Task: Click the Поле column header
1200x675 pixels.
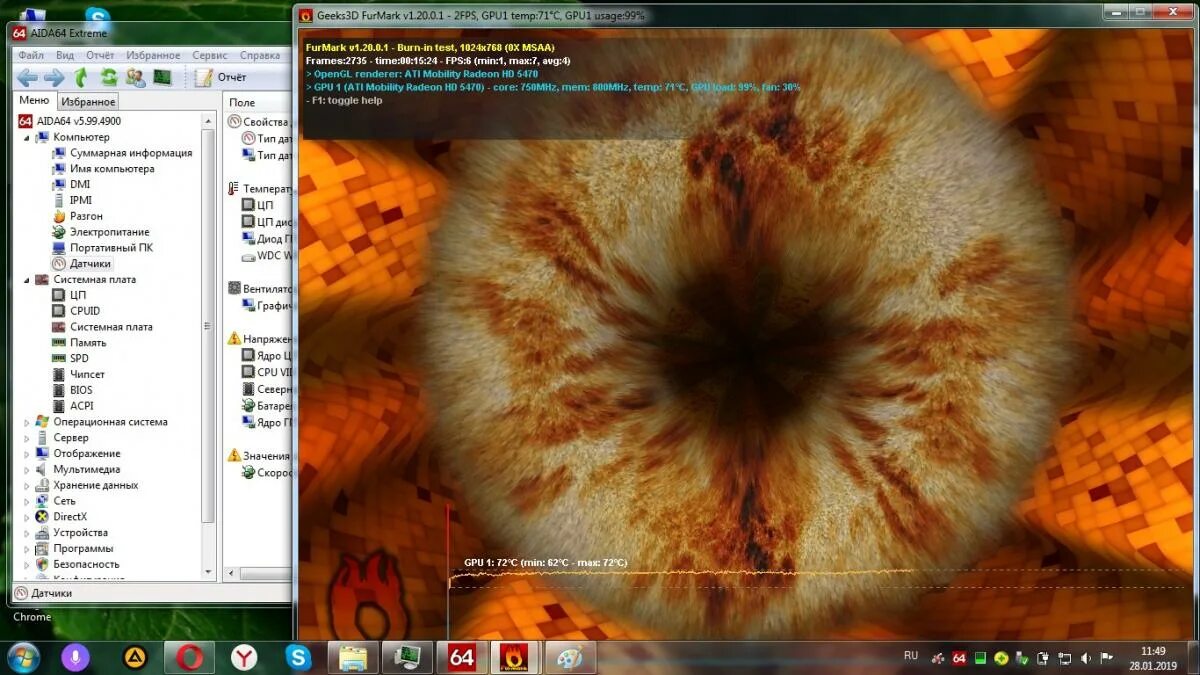Action: click(258, 102)
